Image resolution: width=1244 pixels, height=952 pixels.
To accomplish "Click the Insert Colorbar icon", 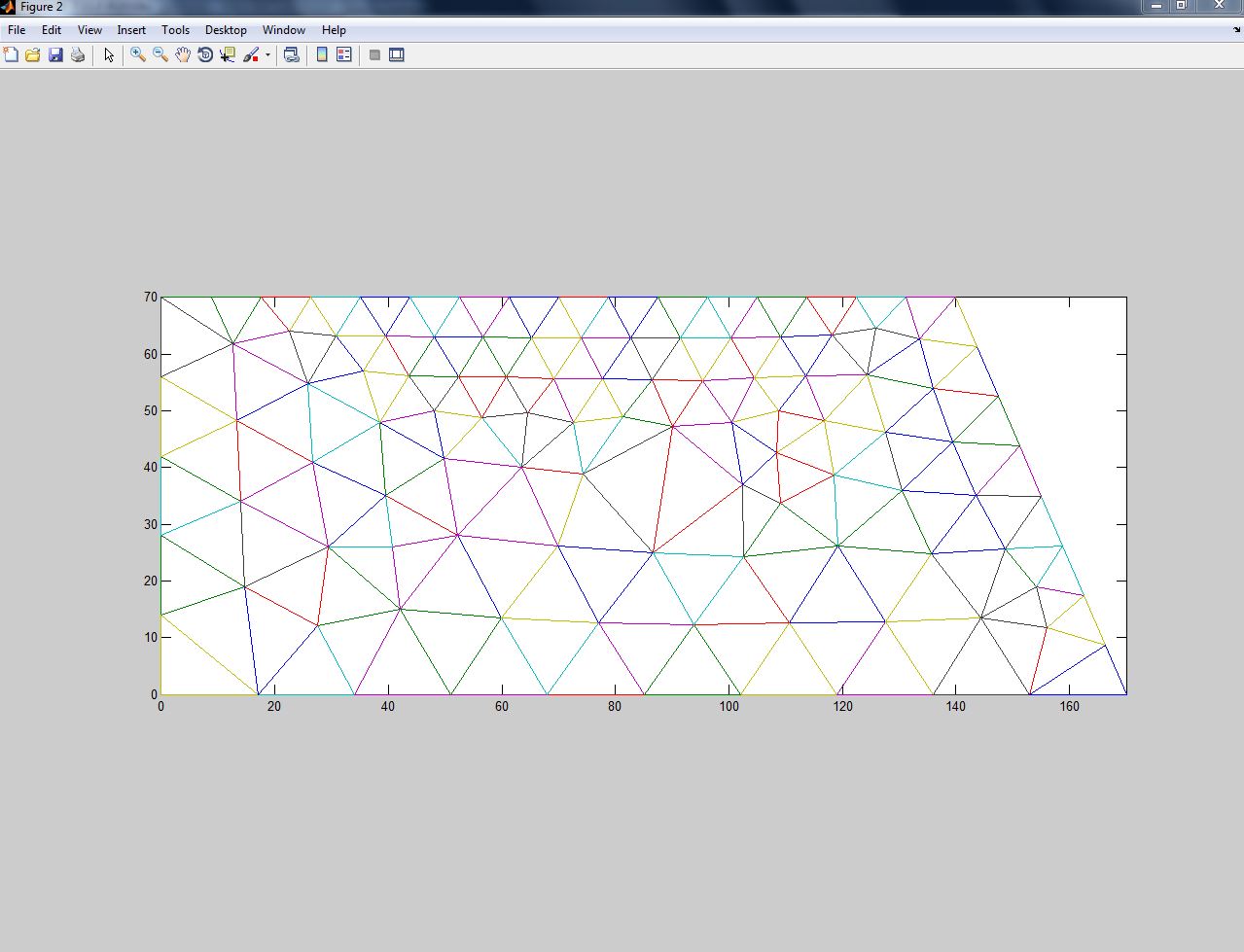I will (x=322, y=55).
